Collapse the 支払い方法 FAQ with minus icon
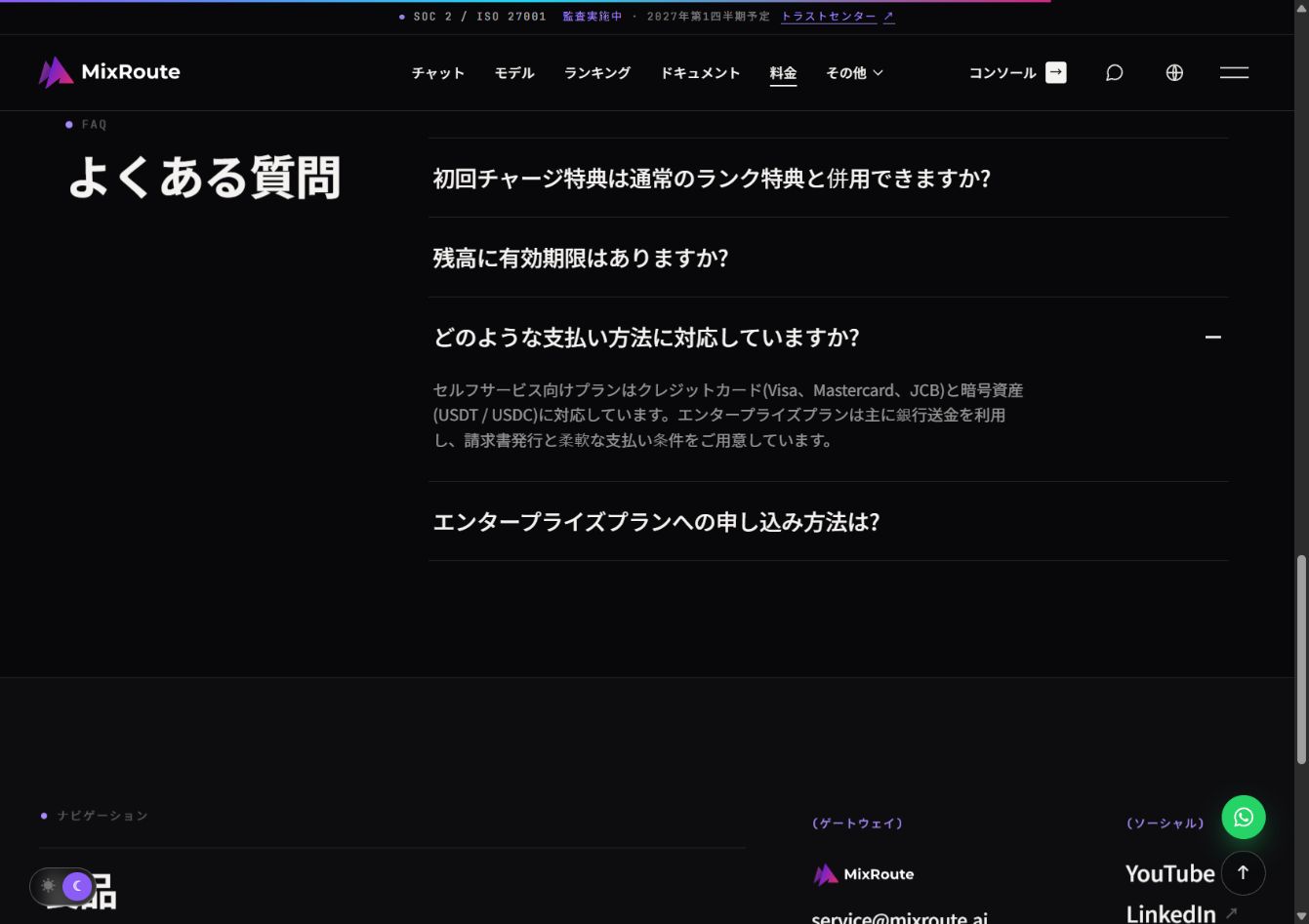The width and height of the screenshot is (1309, 924). [1213, 338]
